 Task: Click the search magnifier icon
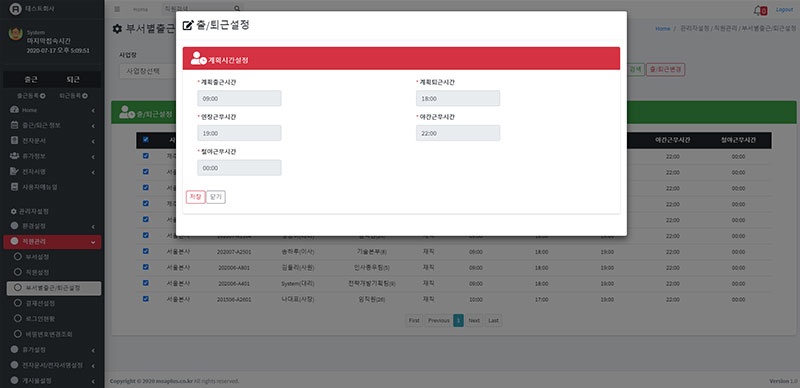click(237, 9)
